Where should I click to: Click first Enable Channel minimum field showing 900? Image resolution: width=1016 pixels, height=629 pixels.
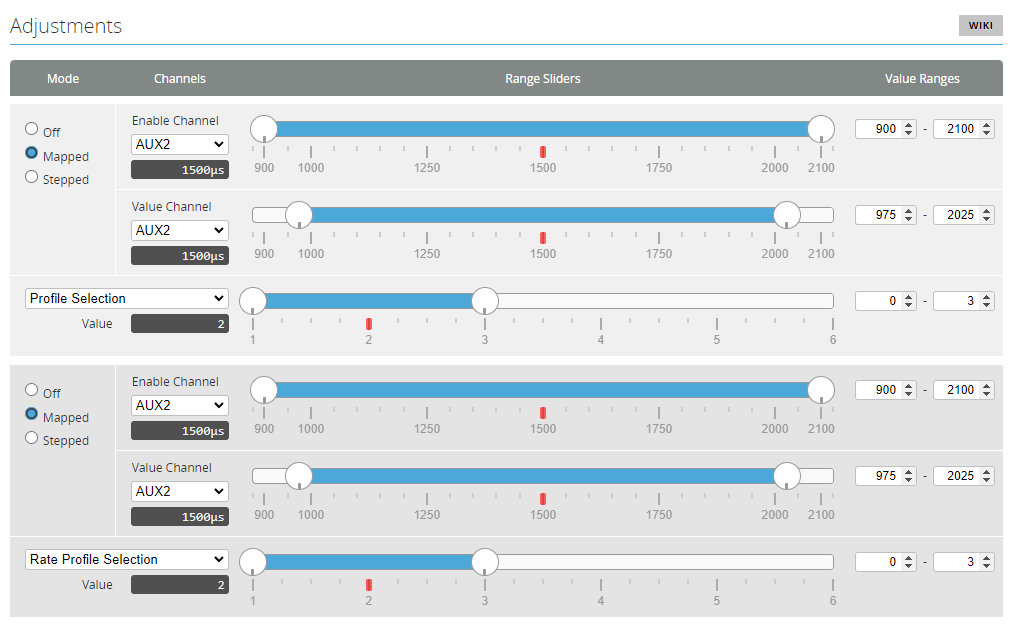pos(878,129)
